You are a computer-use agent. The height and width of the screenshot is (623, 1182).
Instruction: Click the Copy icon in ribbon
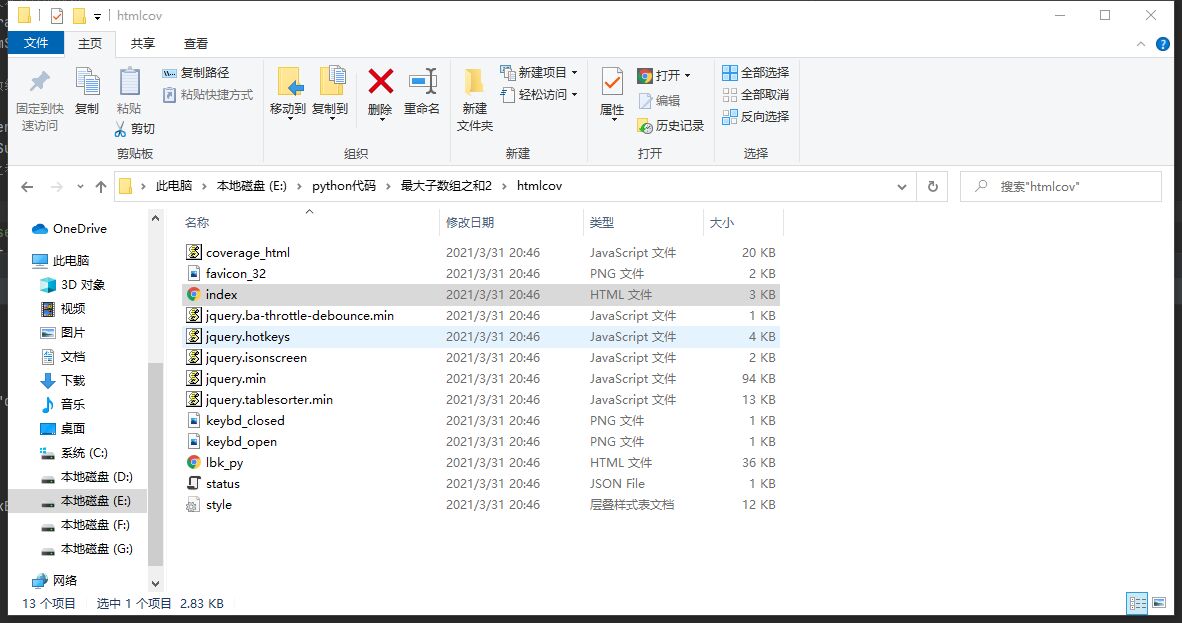click(x=87, y=81)
